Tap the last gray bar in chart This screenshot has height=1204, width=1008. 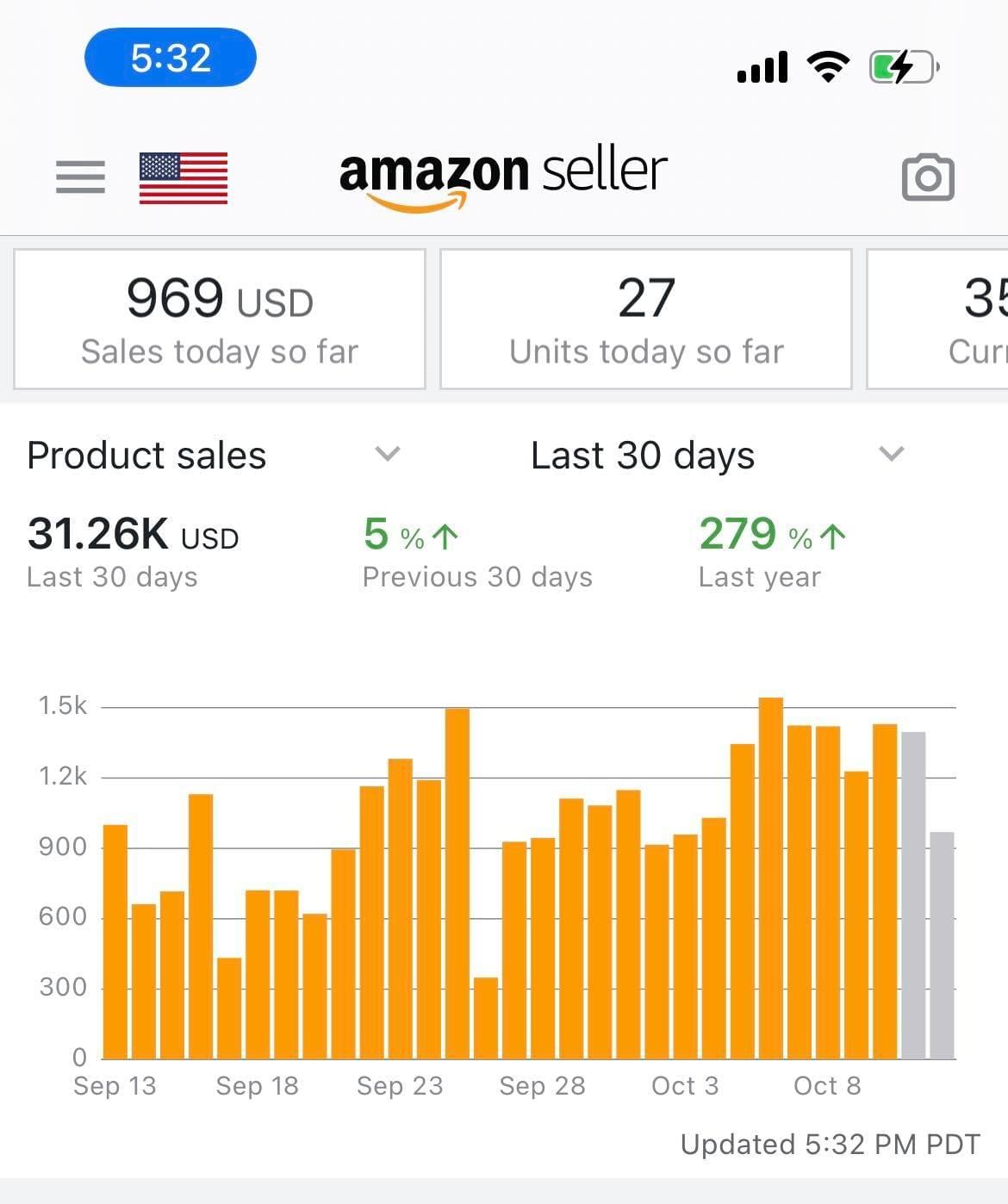[x=942, y=946]
